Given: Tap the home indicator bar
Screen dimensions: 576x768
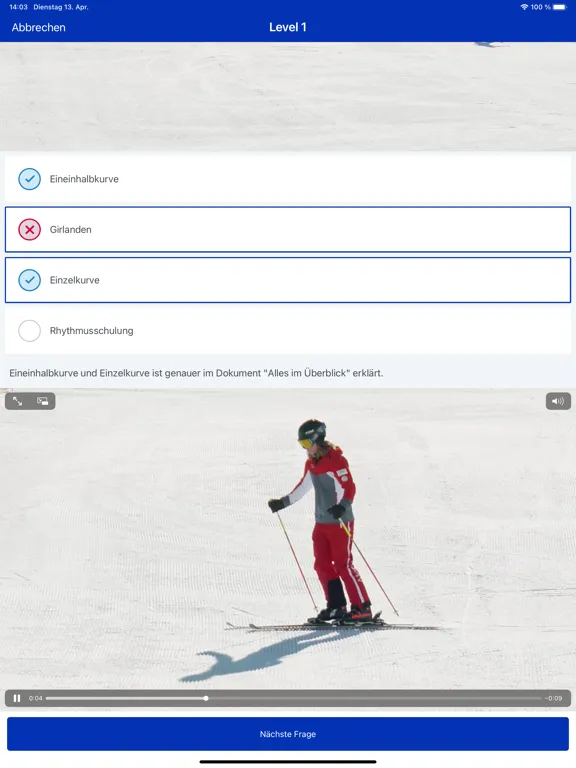Looking at the screenshot, I should point(288,762).
